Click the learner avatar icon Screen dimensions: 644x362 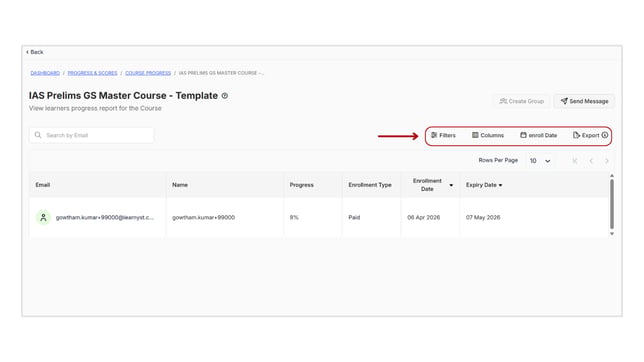tap(44, 217)
